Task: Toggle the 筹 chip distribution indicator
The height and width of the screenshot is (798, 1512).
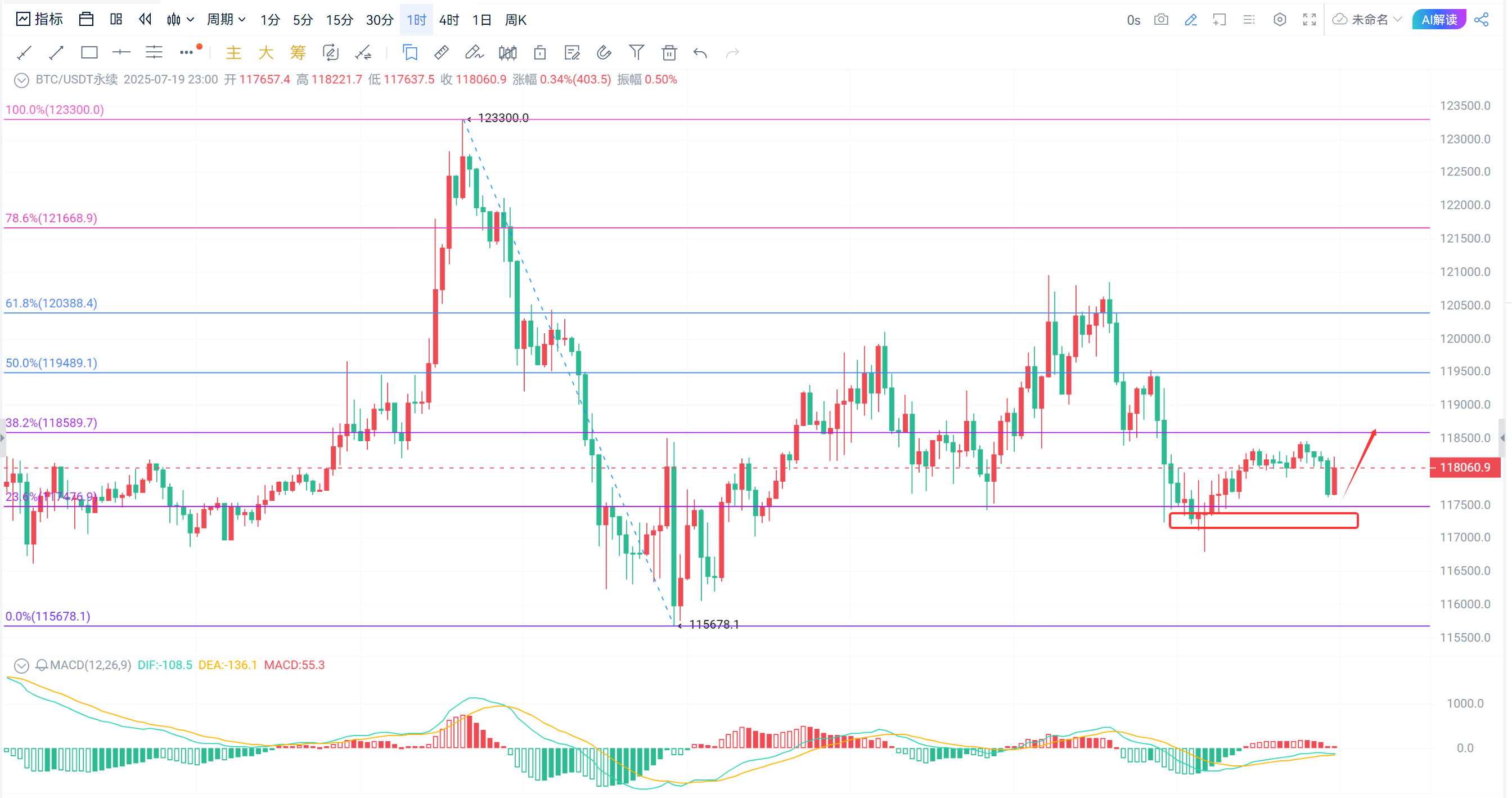Action: click(298, 53)
